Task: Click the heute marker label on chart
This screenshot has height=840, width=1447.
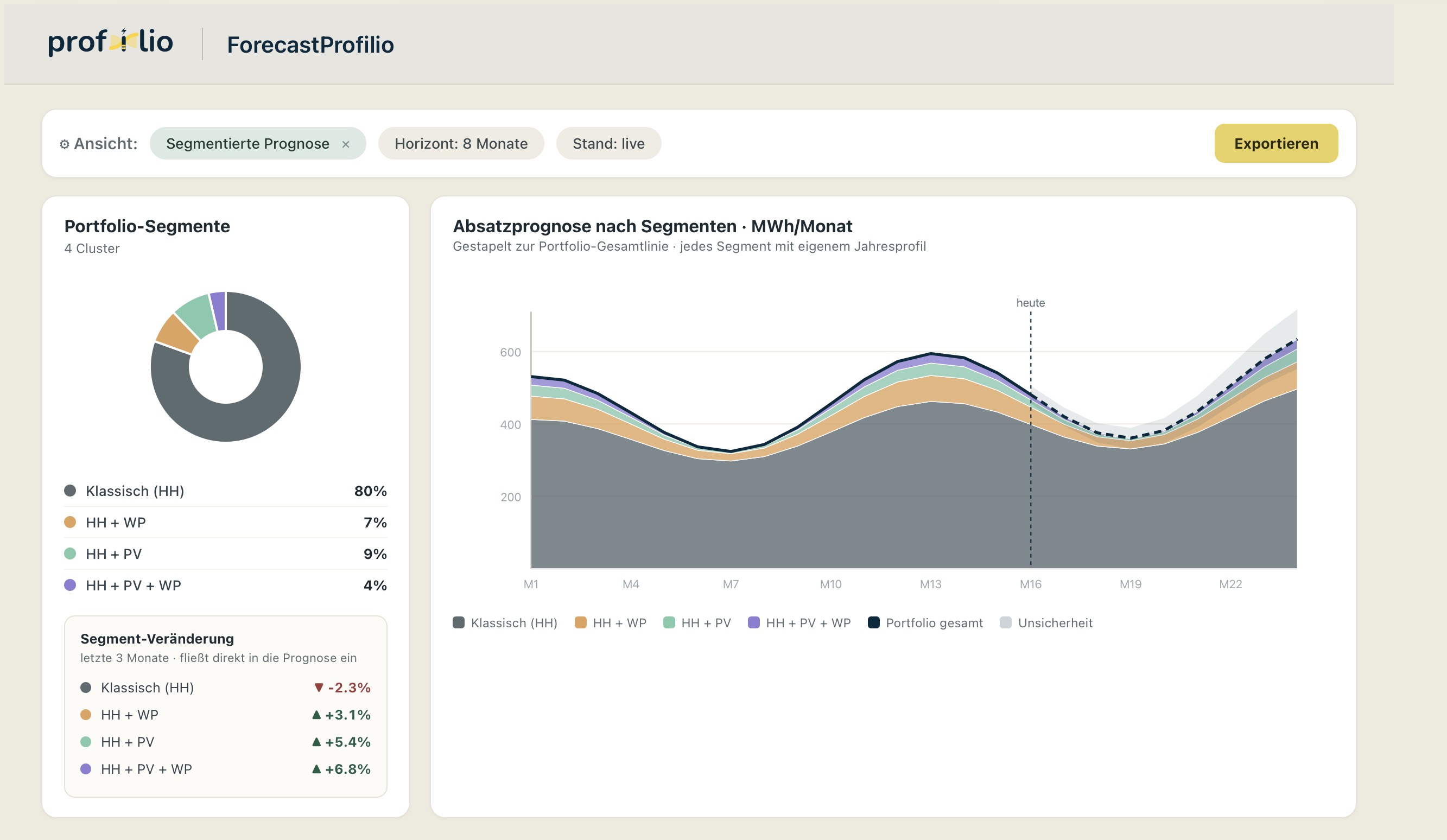Action: (1031, 303)
